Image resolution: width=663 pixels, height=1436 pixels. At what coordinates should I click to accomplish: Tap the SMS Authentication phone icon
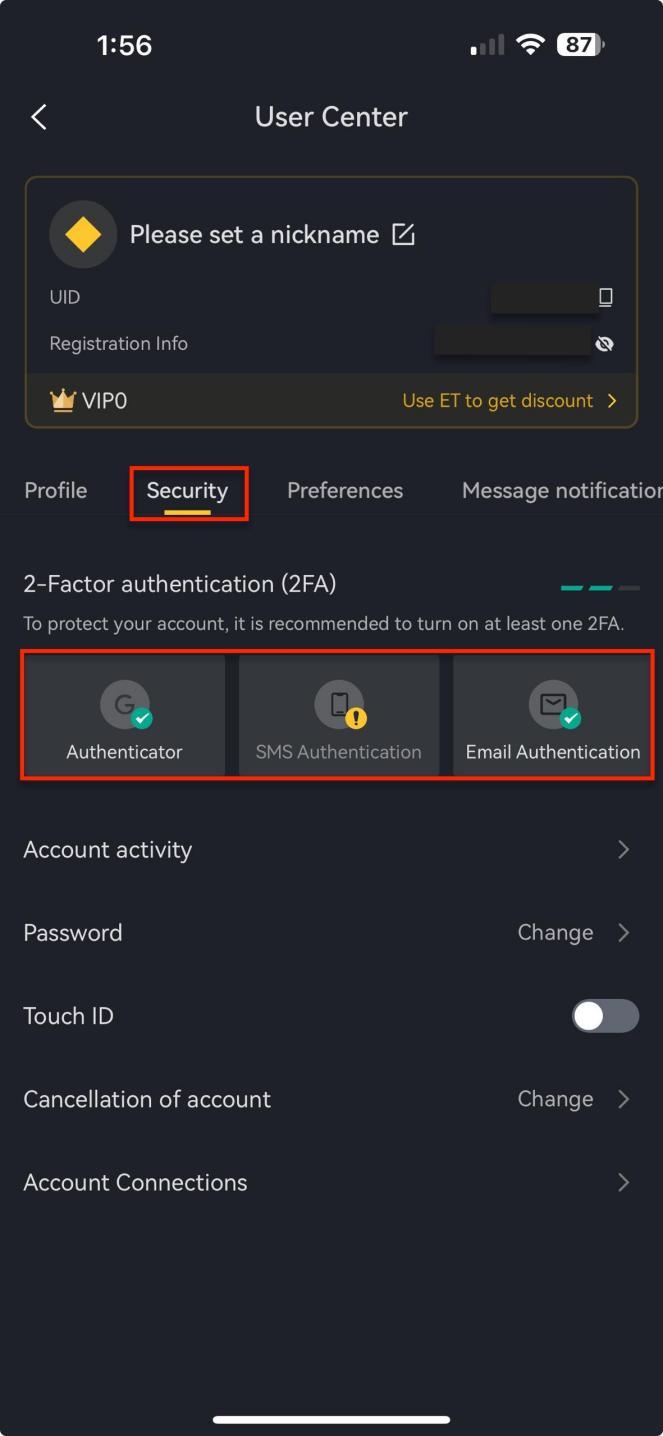point(339,704)
